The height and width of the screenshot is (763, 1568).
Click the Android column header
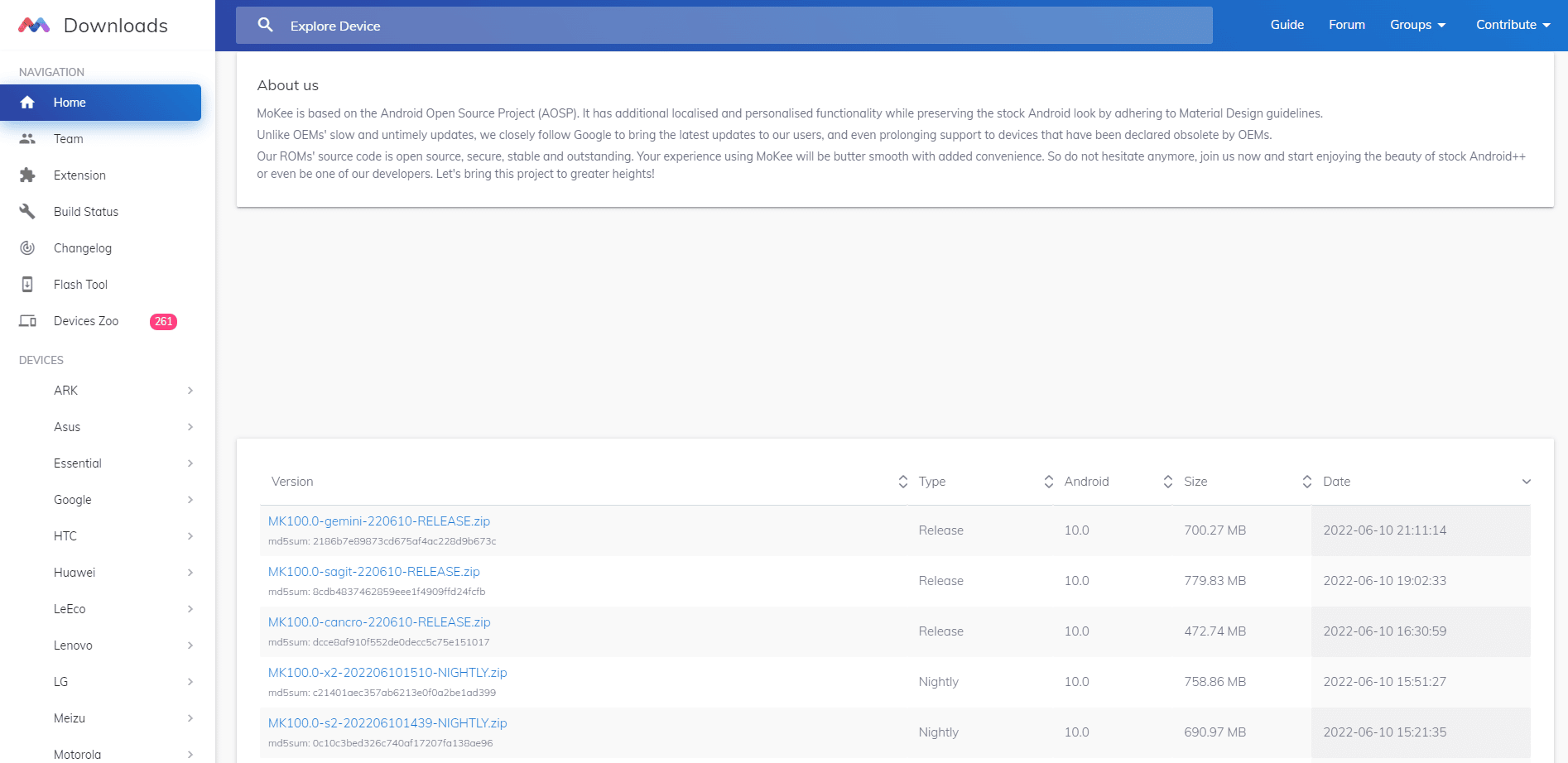tap(1087, 482)
